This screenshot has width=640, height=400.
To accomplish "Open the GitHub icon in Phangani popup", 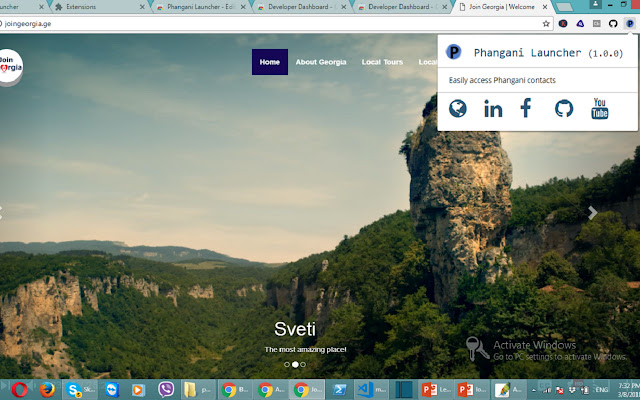I will click(x=564, y=109).
